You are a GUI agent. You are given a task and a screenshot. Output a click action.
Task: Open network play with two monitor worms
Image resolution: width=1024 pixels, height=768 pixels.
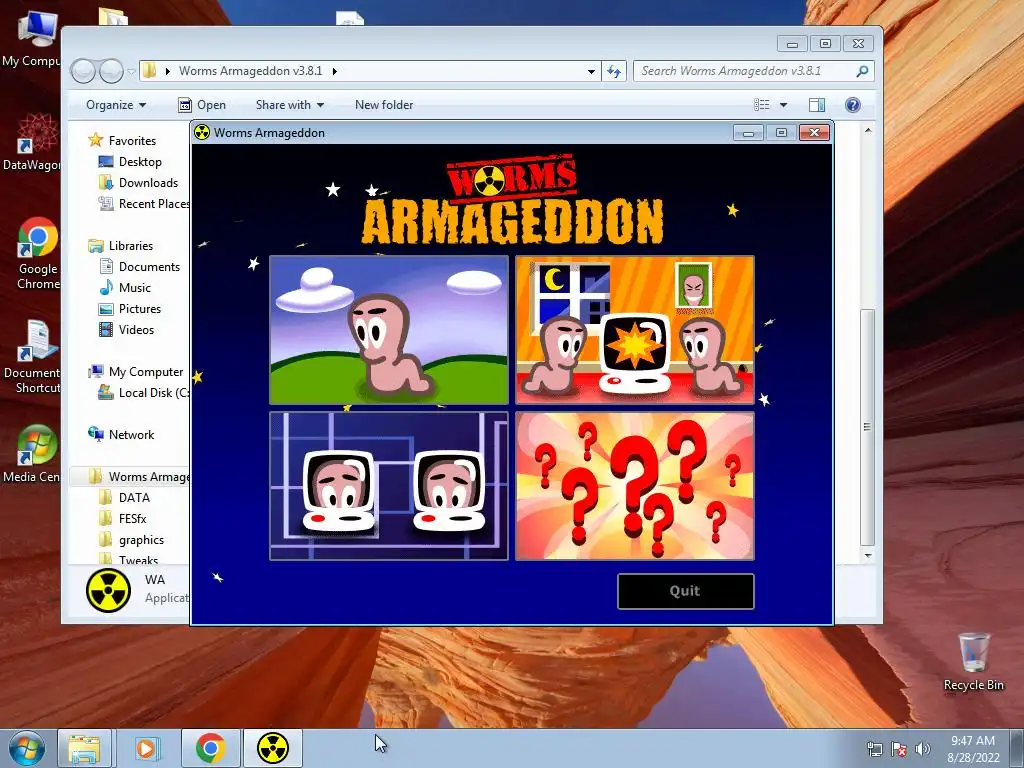[x=389, y=486]
